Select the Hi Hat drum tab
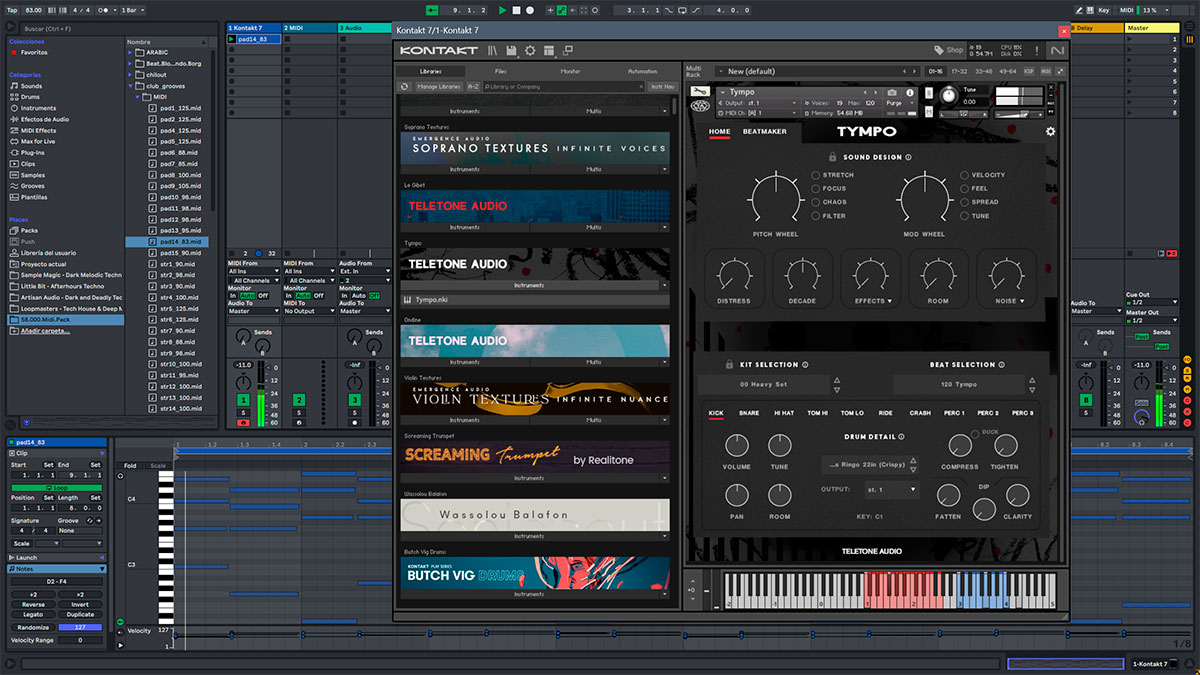This screenshot has width=1200, height=675. [x=784, y=413]
